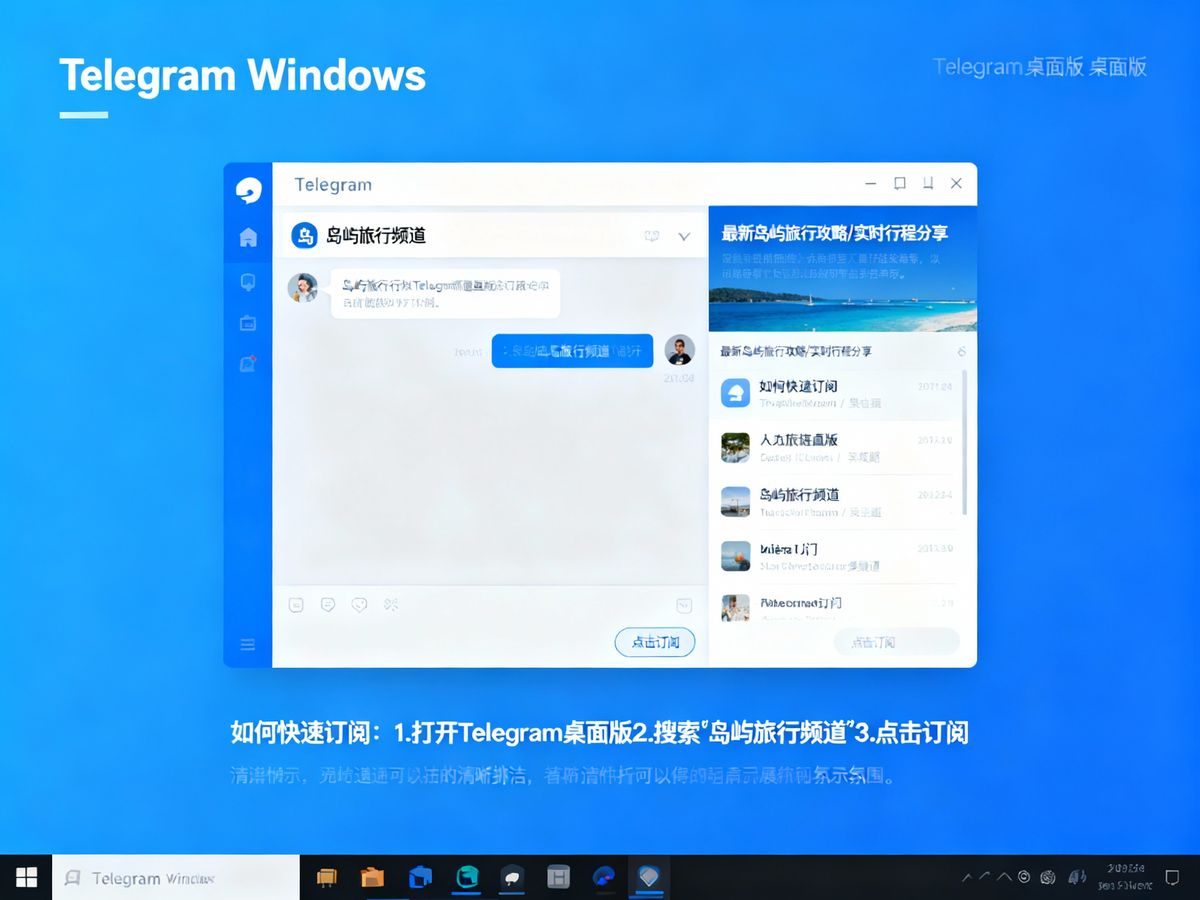The image size is (1200, 900).
Task: Click the briefcase icon in the sidebar
Action: pyautogui.click(x=248, y=323)
